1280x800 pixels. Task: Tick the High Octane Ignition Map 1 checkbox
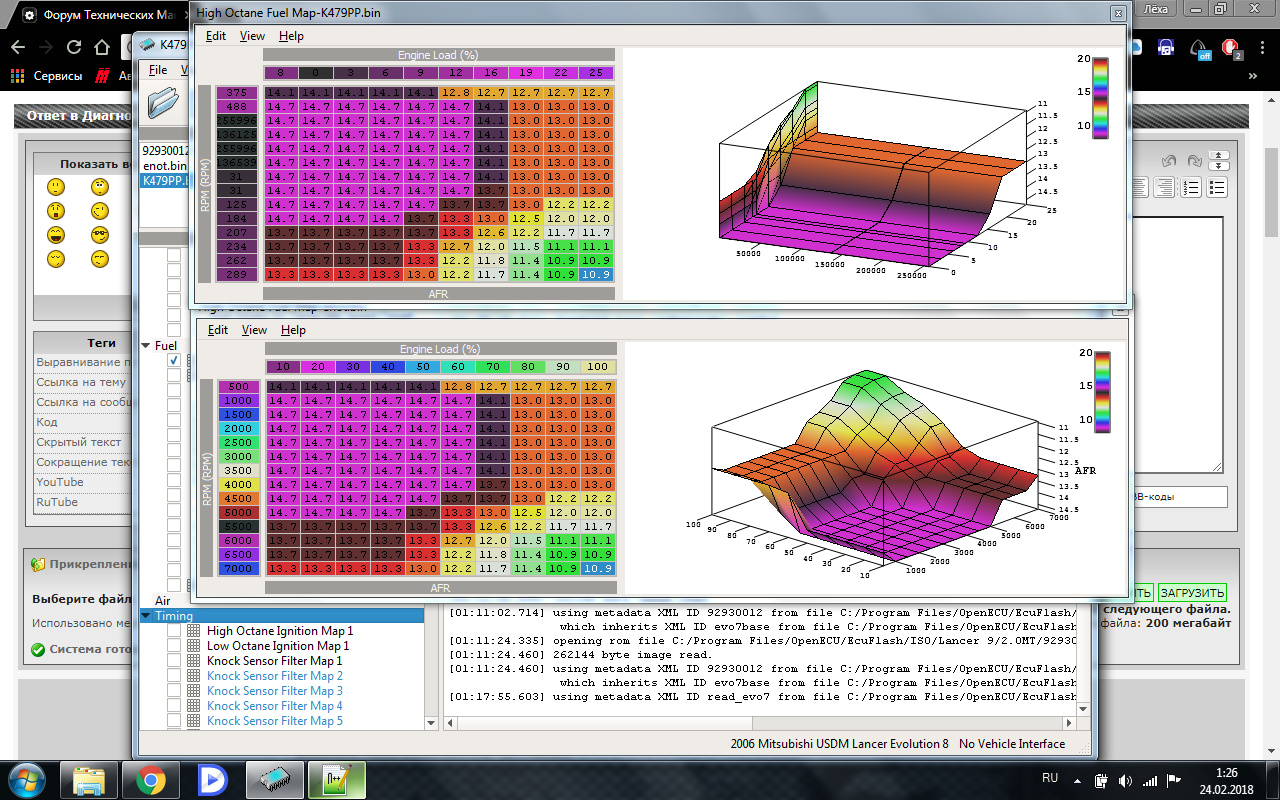(x=174, y=631)
